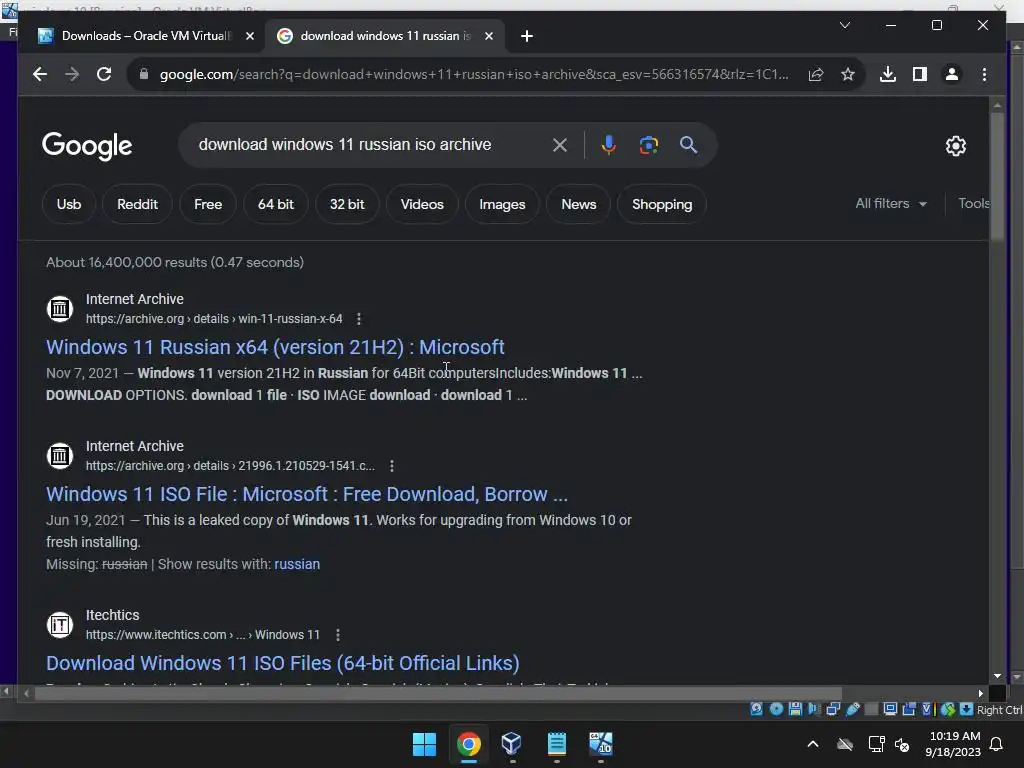The height and width of the screenshot is (768, 1024).
Task: Open VirtualBox cube icon on taskbar
Action: pyautogui.click(x=511, y=744)
